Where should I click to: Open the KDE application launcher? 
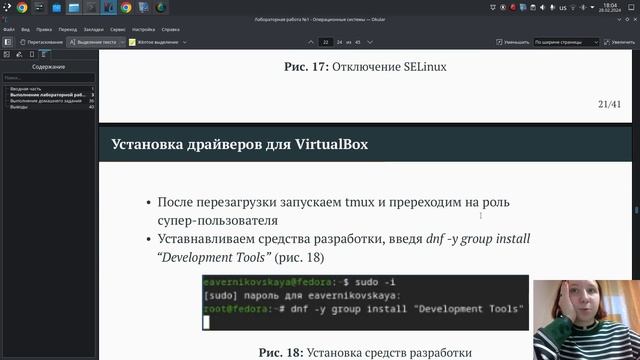7,7
